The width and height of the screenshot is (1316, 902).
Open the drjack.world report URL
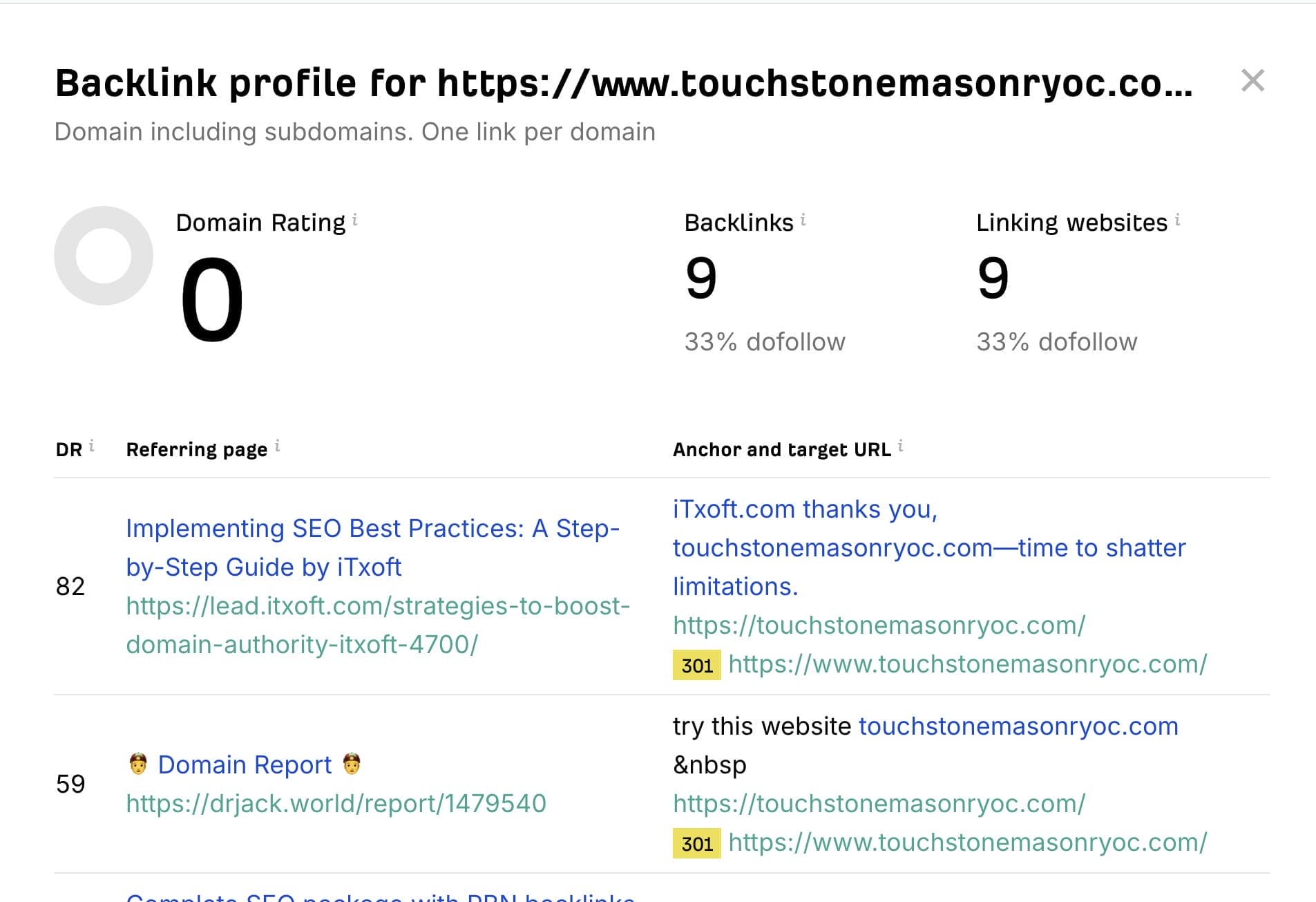[336, 803]
